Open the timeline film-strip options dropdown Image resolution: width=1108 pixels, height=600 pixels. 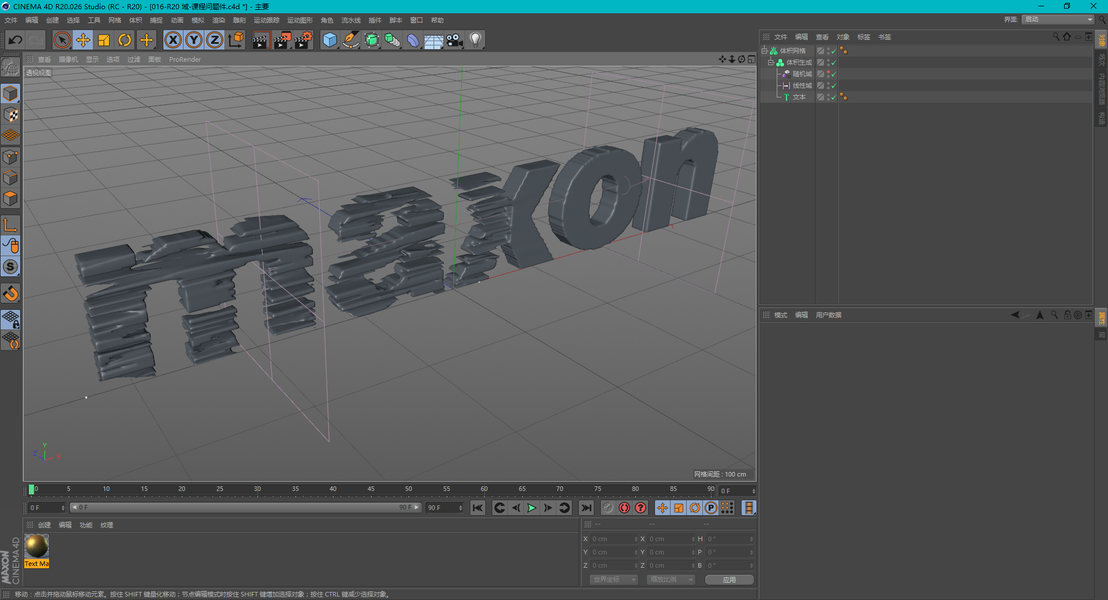749,507
